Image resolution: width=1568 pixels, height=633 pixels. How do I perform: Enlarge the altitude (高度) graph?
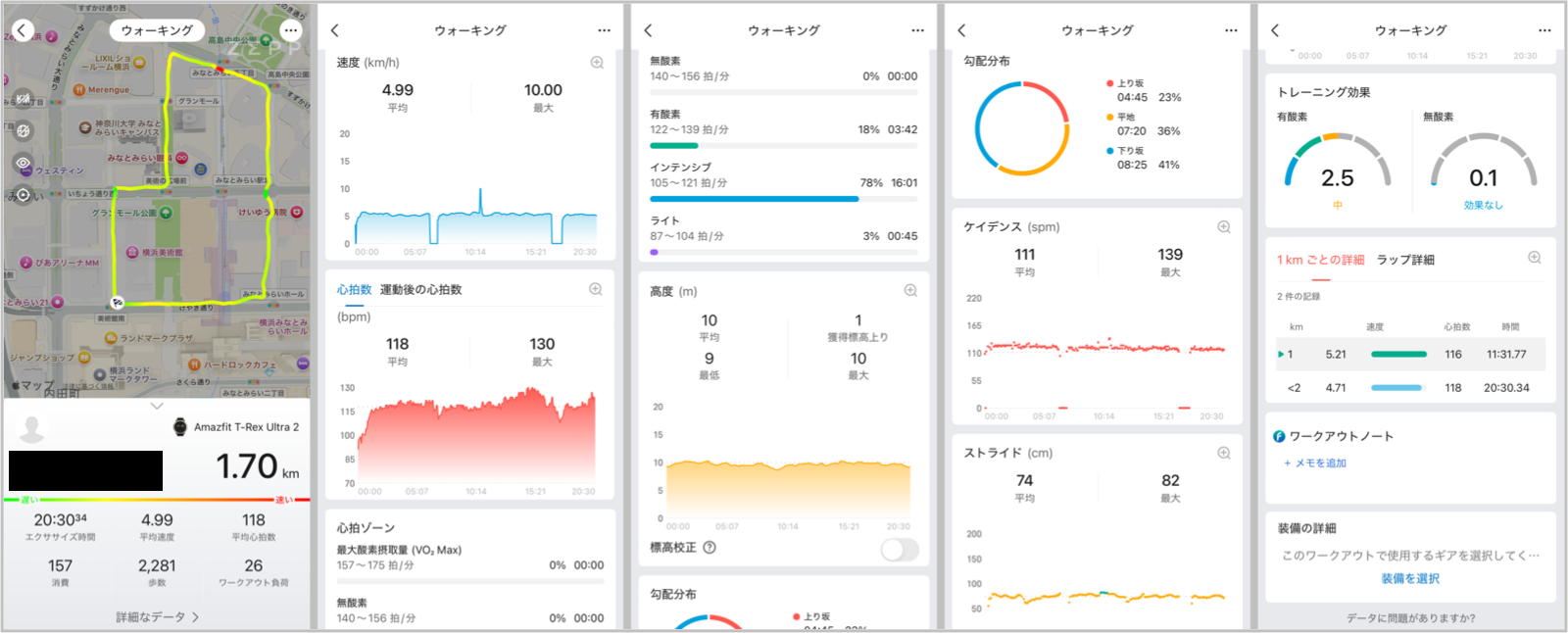coord(910,291)
